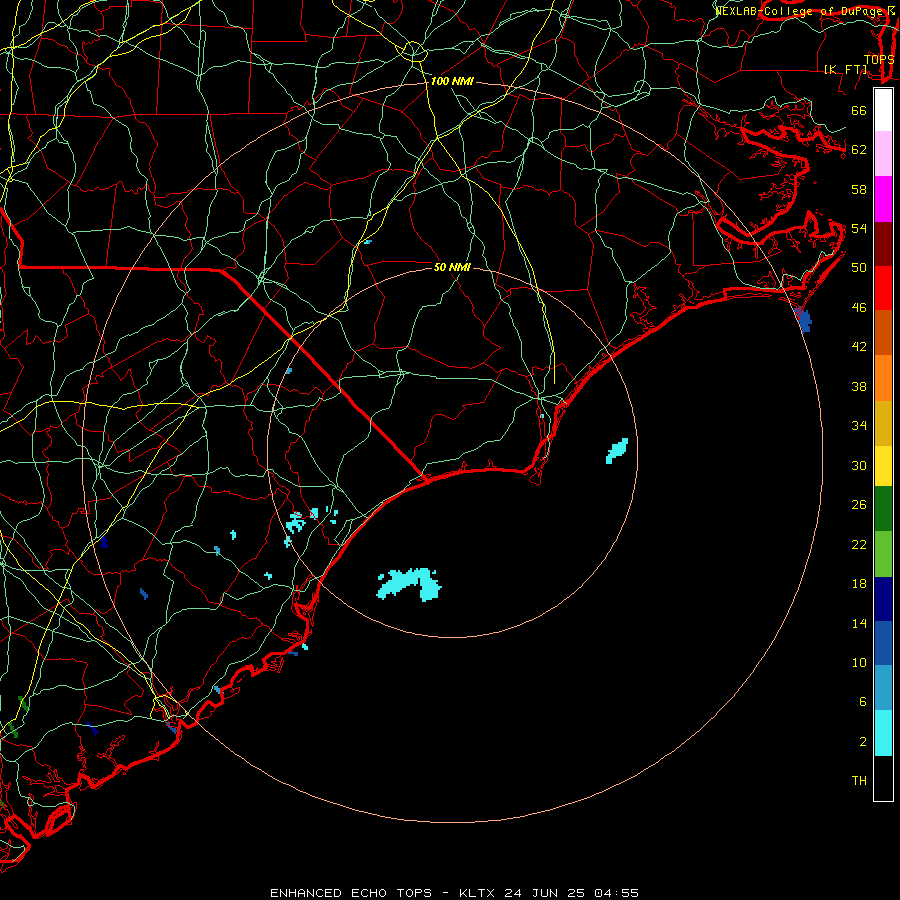The height and width of the screenshot is (900, 900).
Task: Click the legend value 2
Action: pyautogui.click(x=863, y=742)
